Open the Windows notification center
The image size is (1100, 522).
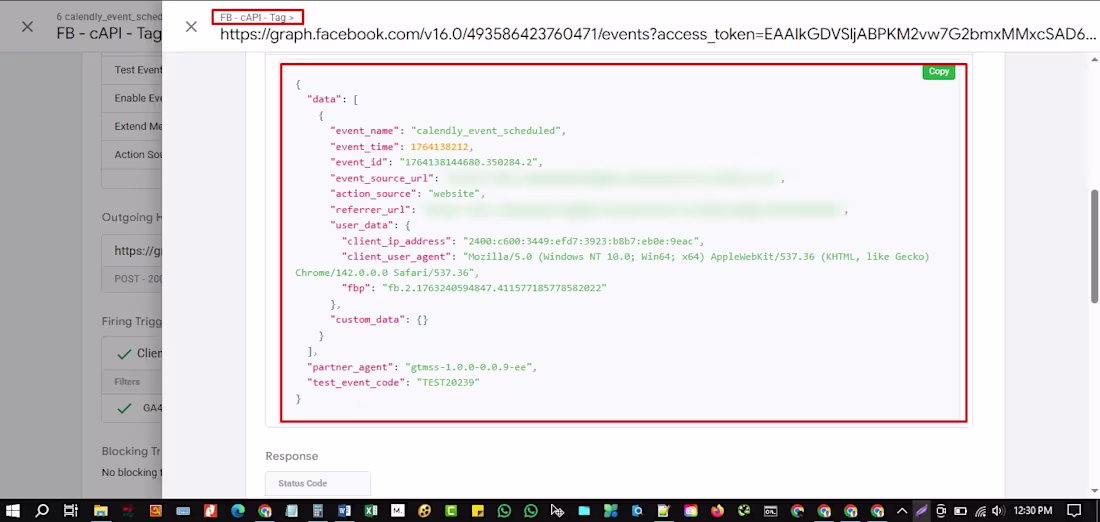click(x=1074, y=511)
